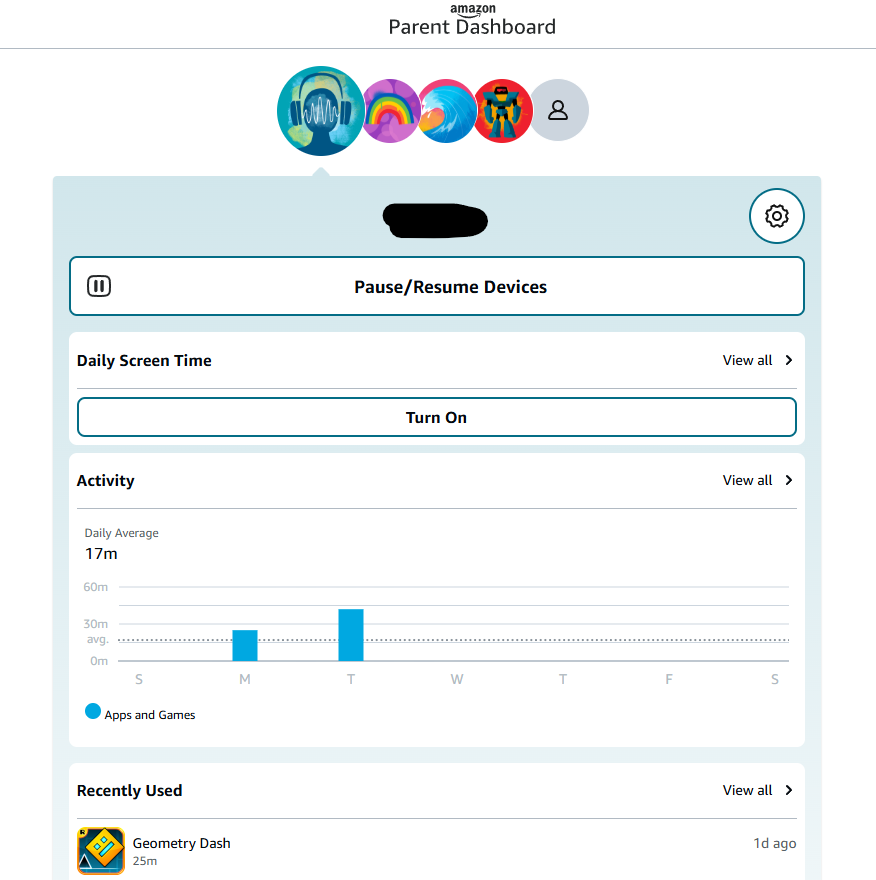Open settings with the gear icon
This screenshot has height=880, width=876.
[777, 216]
